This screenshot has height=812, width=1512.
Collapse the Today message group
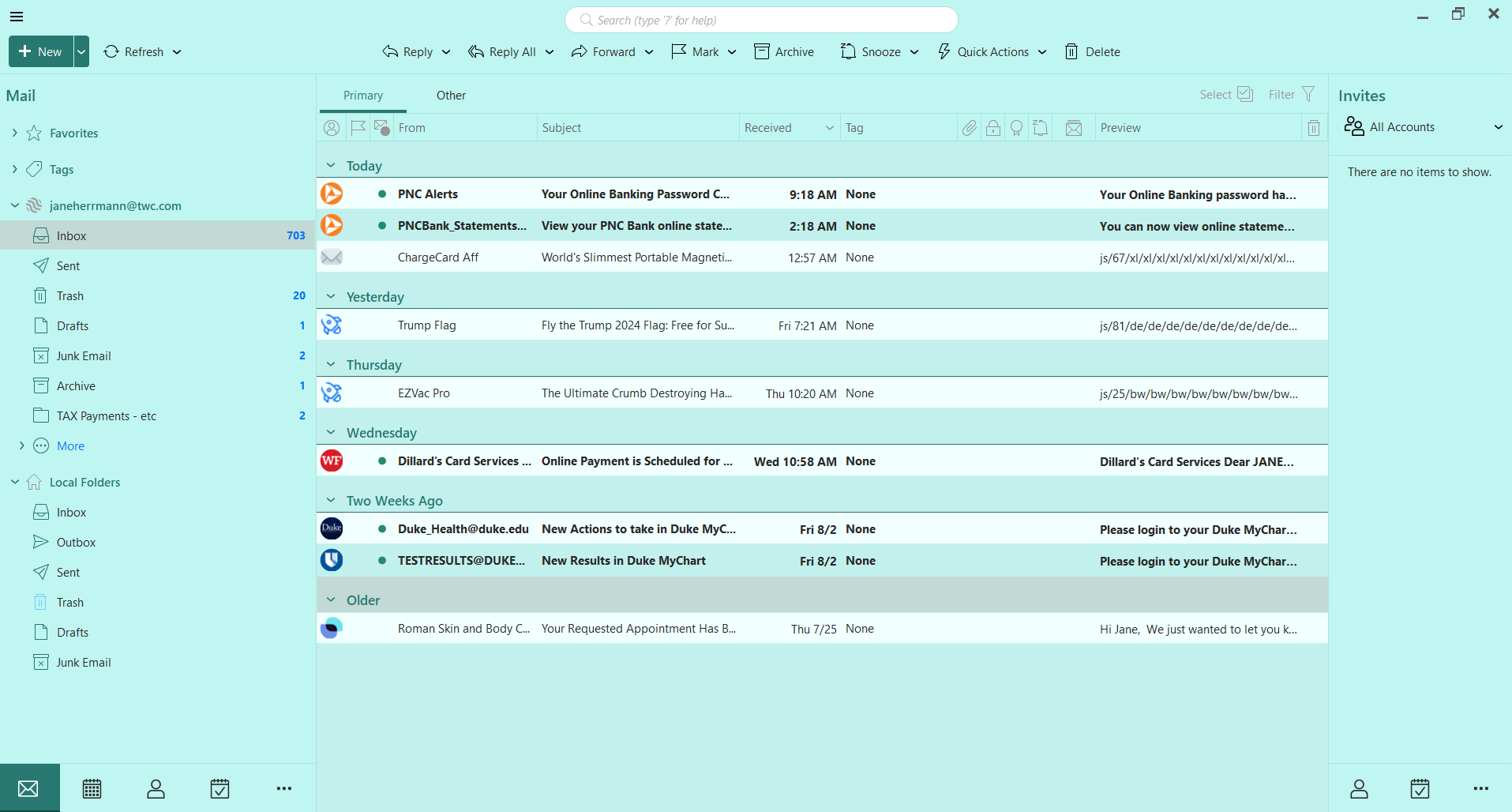point(331,166)
